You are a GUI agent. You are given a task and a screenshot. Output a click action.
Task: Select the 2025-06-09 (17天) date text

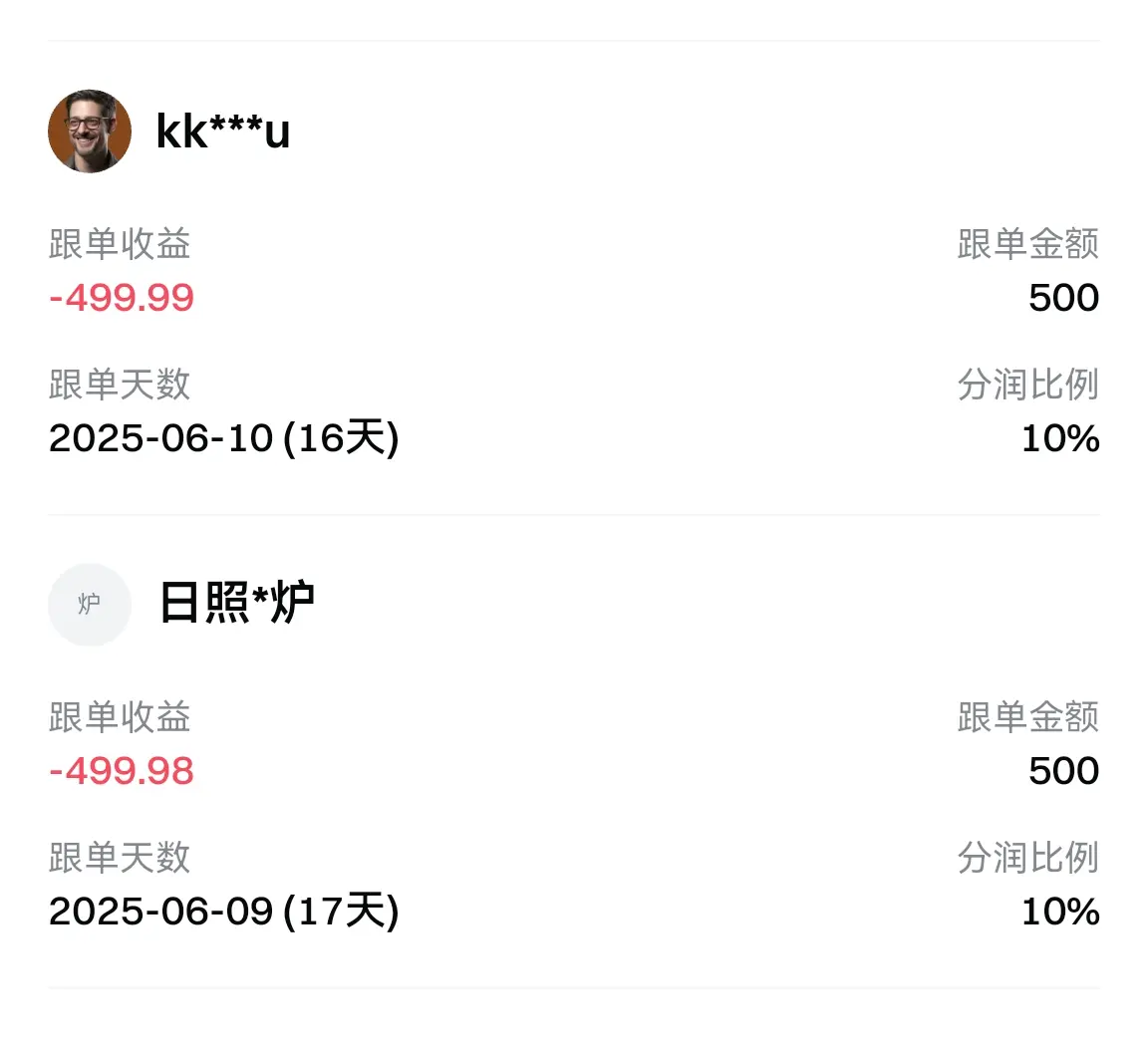coord(224,912)
